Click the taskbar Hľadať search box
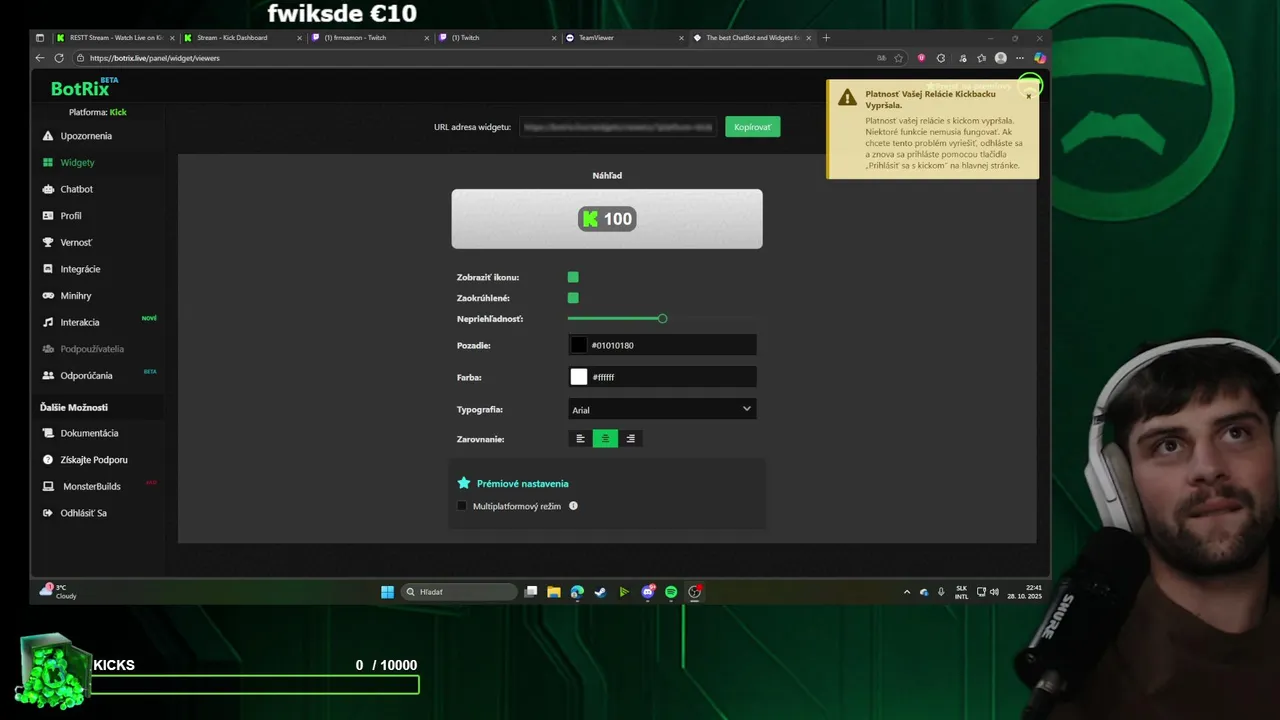 click(x=460, y=592)
